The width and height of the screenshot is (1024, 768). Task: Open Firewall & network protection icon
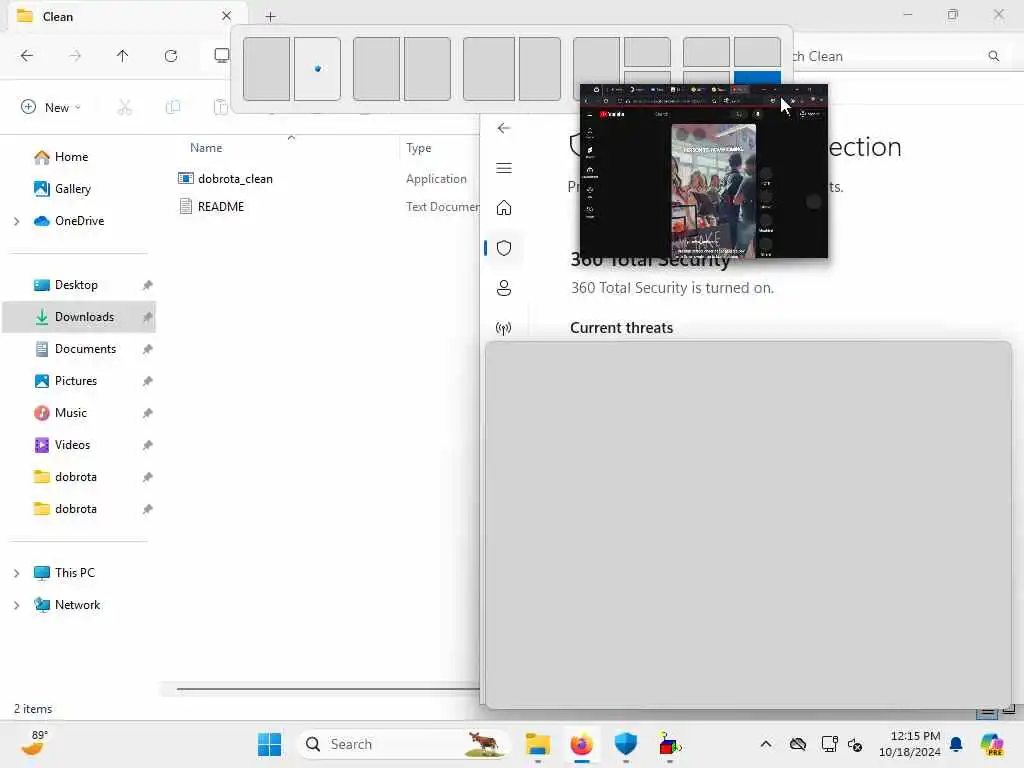(504, 328)
